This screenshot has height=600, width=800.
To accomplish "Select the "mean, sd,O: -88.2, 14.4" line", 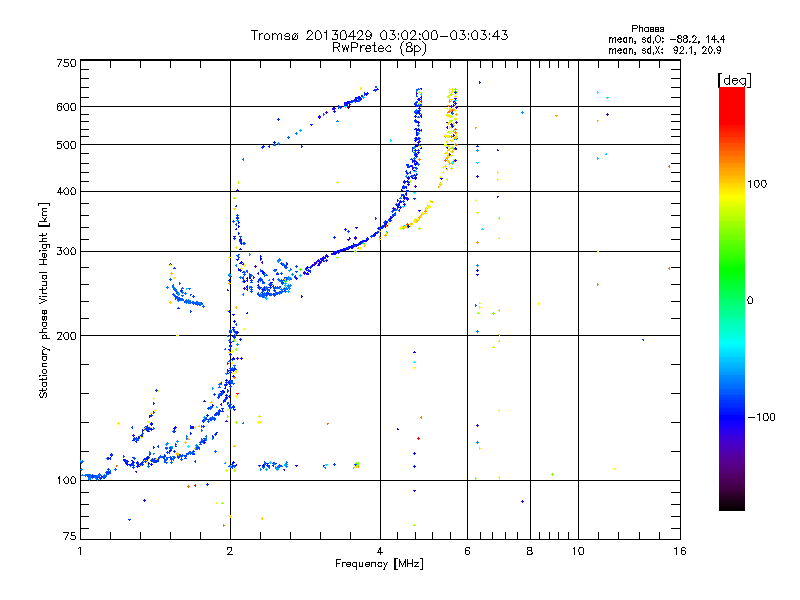I will pos(666,39).
